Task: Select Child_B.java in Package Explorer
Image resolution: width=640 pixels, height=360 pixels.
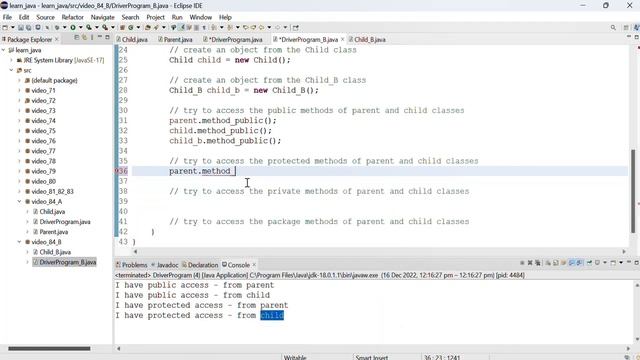Action: pos(55,252)
